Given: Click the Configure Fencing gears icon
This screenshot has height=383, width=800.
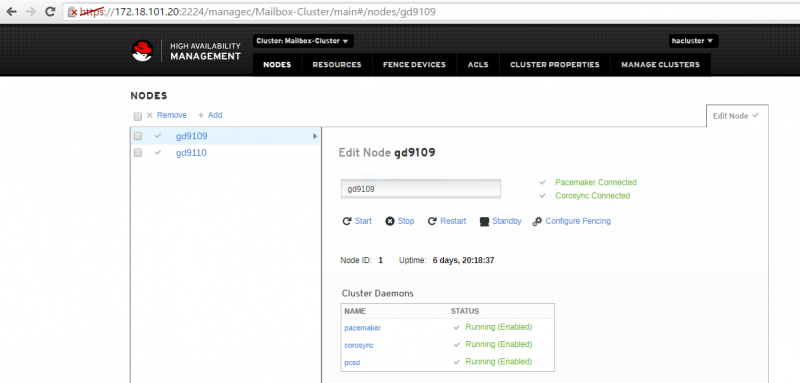Looking at the screenshot, I should (537, 221).
